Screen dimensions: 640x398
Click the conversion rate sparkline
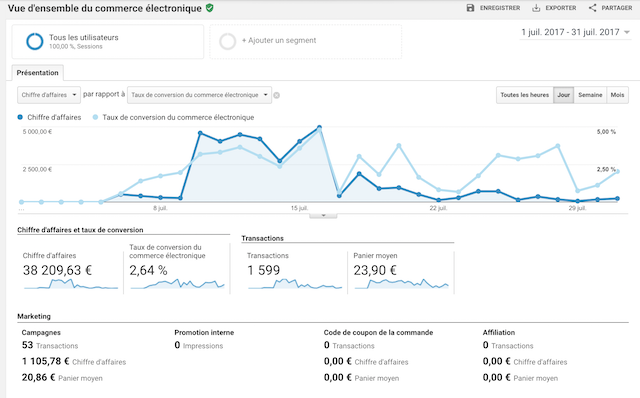[178, 284]
